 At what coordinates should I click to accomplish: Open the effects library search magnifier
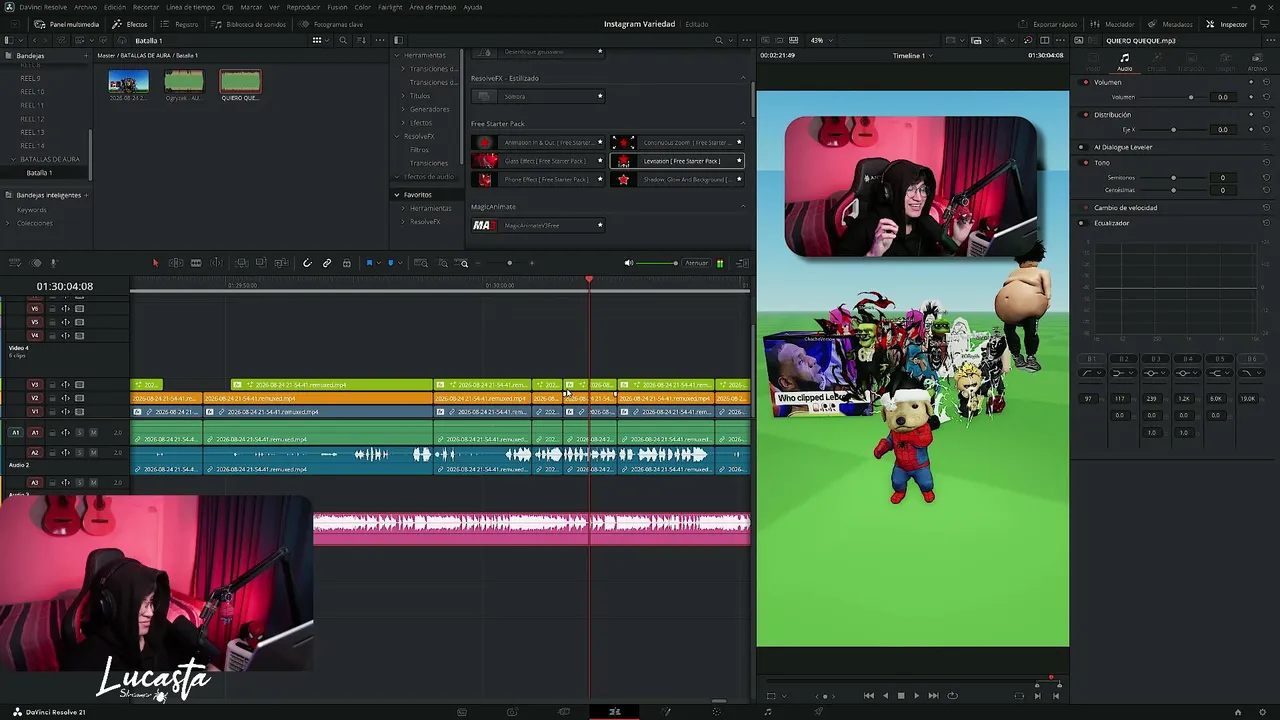tap(718, 41)
